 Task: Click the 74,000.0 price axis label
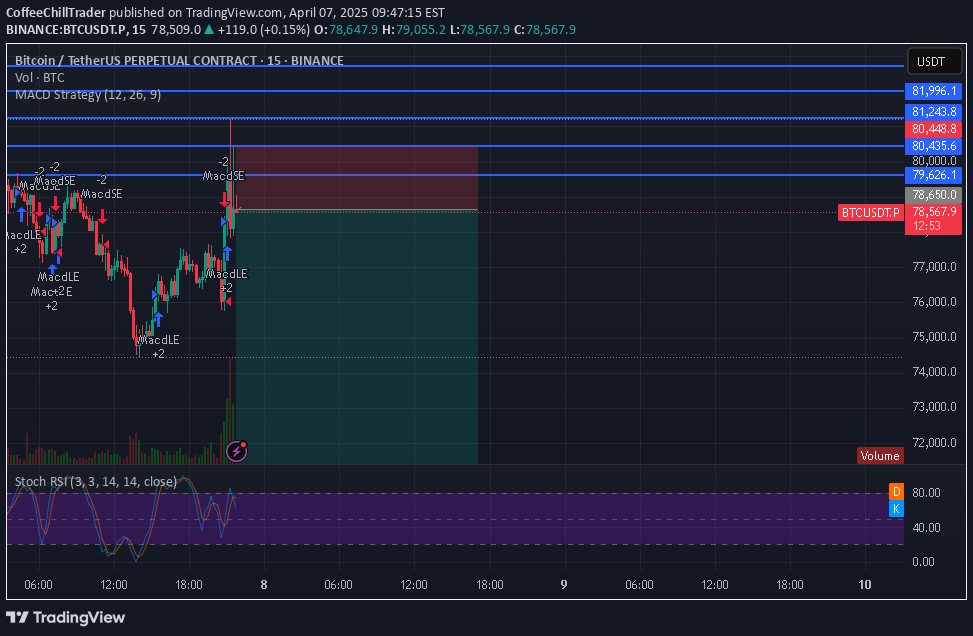(x=934, y=372)
